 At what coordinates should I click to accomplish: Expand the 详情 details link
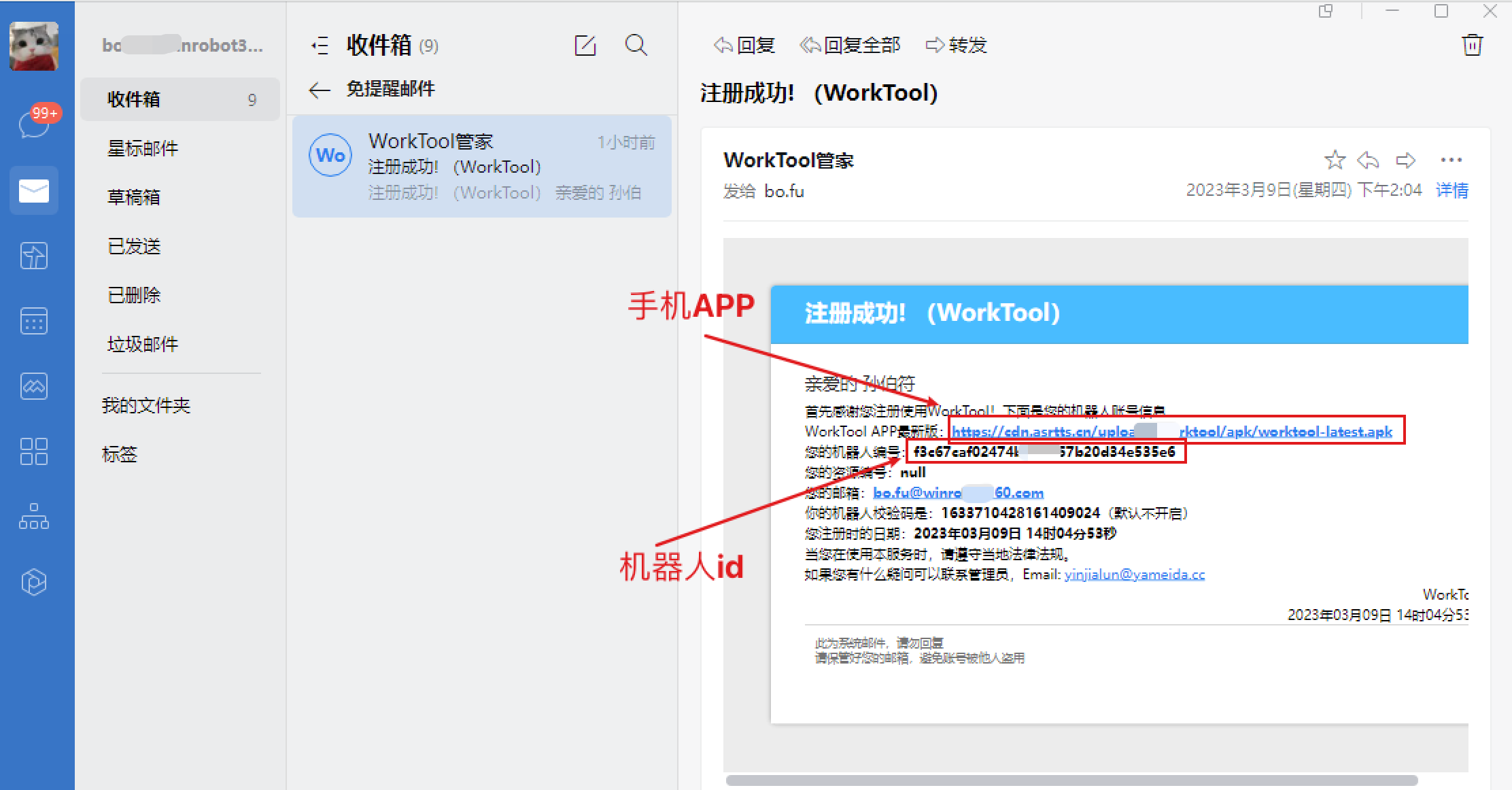pyautogui.click(x=1451, y=190)
